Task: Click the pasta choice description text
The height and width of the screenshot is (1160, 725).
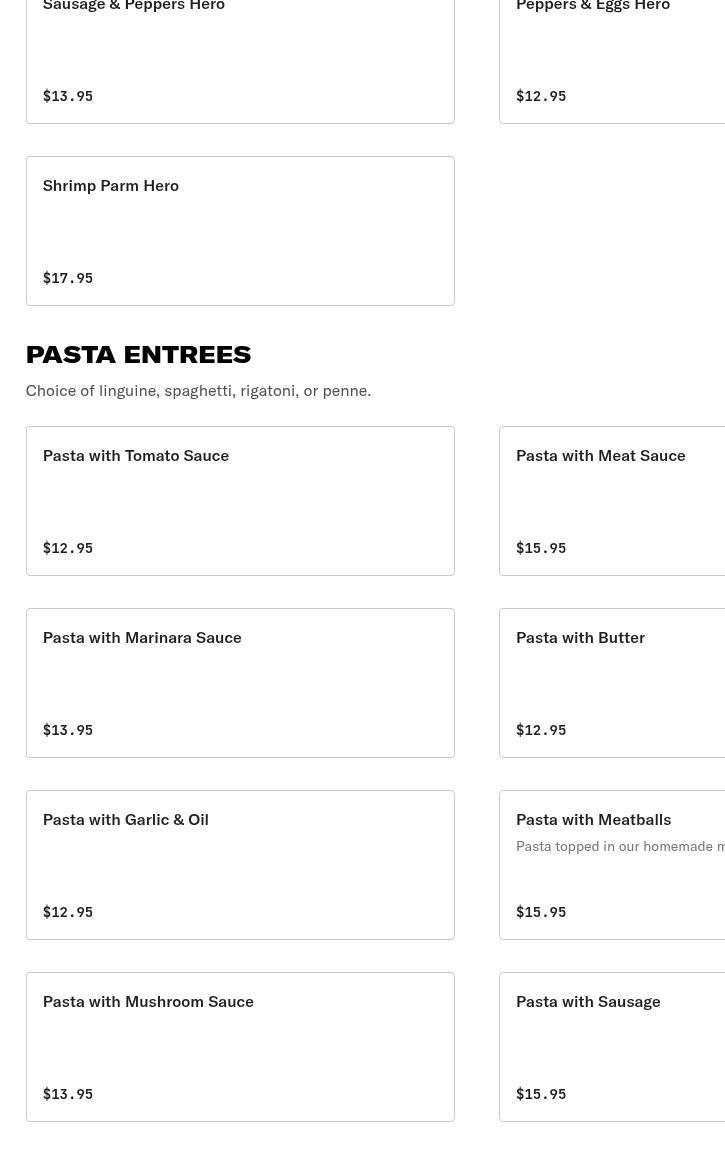Action: [198, 391]
